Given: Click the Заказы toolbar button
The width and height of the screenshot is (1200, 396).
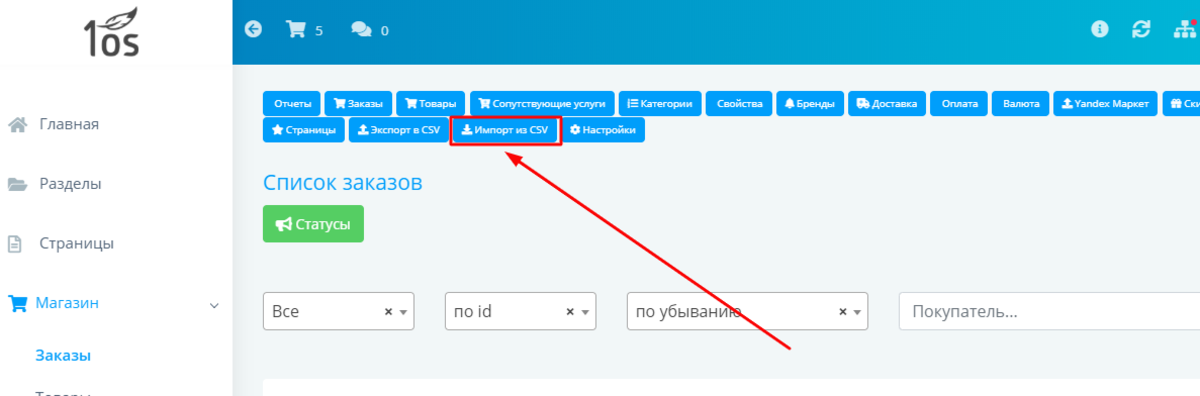Looking at the screenshot, I should (358, 103).
